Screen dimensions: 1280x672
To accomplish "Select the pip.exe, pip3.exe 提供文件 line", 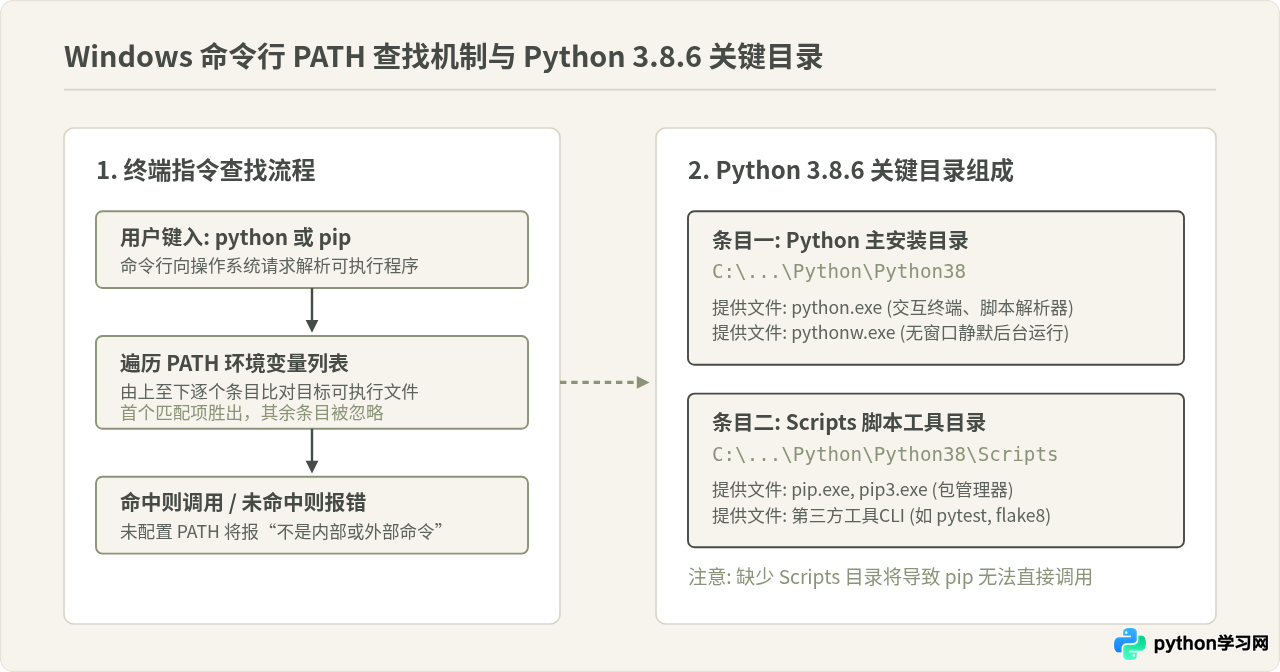I will click(x=862, y=490).
